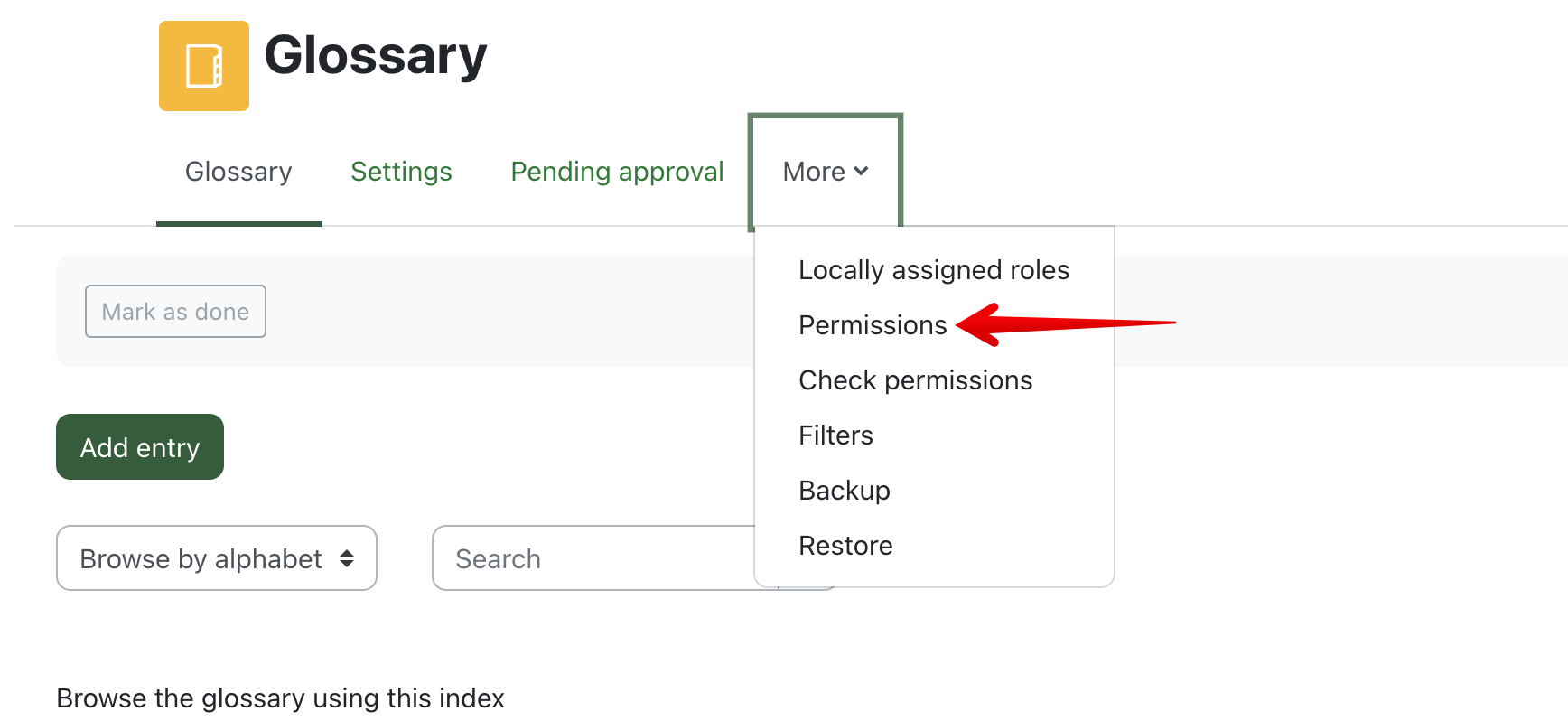Click the chevron beside More
1568x721 pixels.
861,171
